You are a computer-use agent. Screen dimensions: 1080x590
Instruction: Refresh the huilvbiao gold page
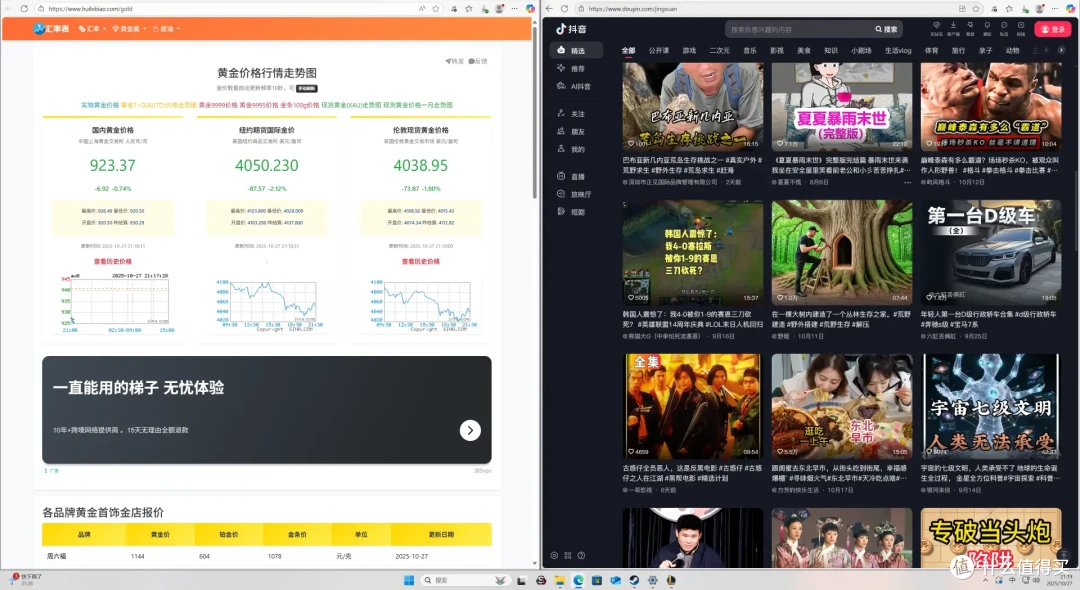pos(24,9)
